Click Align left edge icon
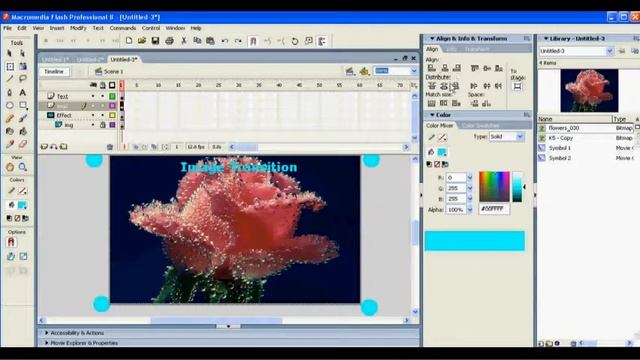This screenshot has width=640, height=360. 431,68
